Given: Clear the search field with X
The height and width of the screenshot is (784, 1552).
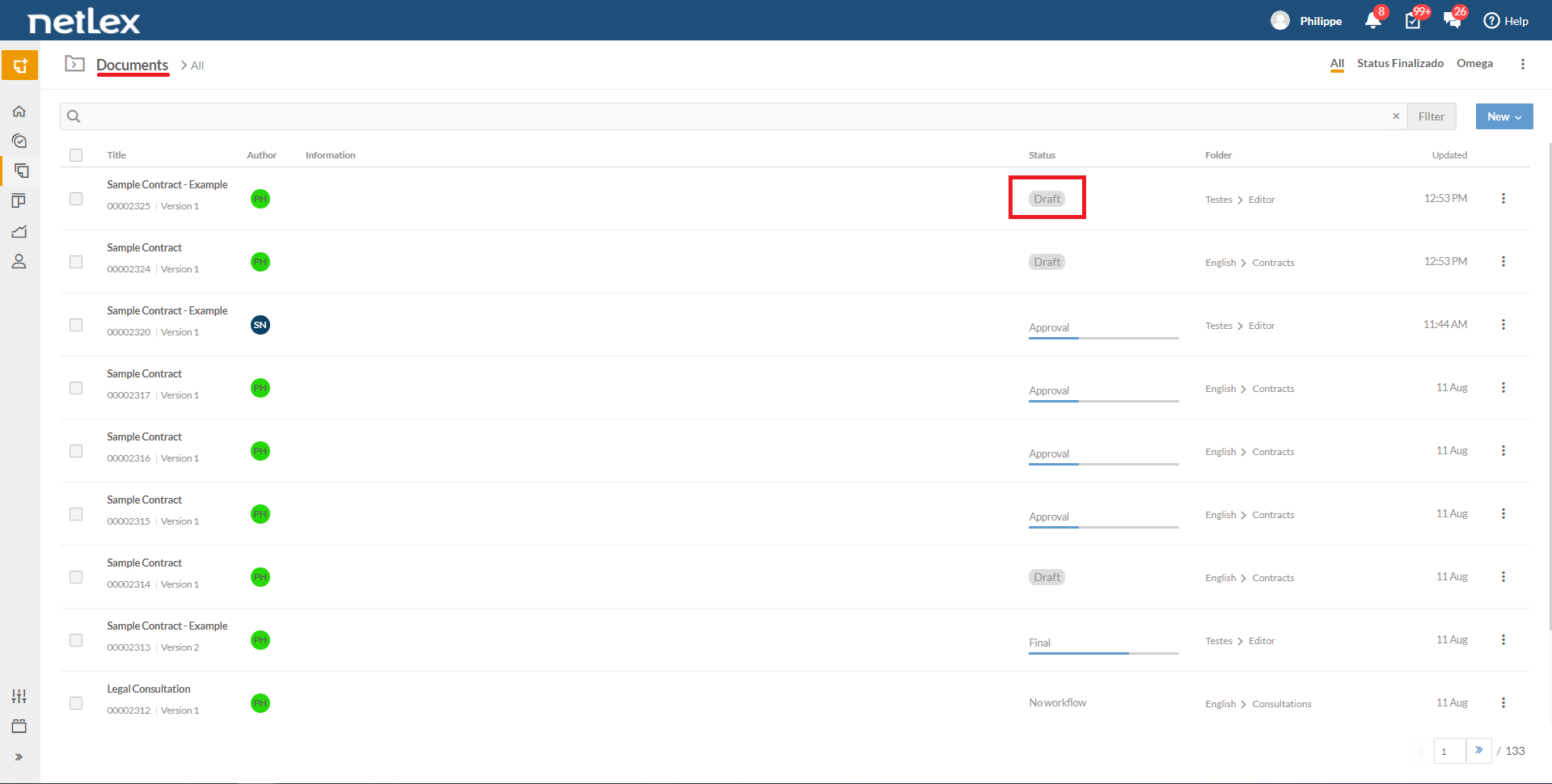Looking at the screenshot, I should [x=1396, y=116].
